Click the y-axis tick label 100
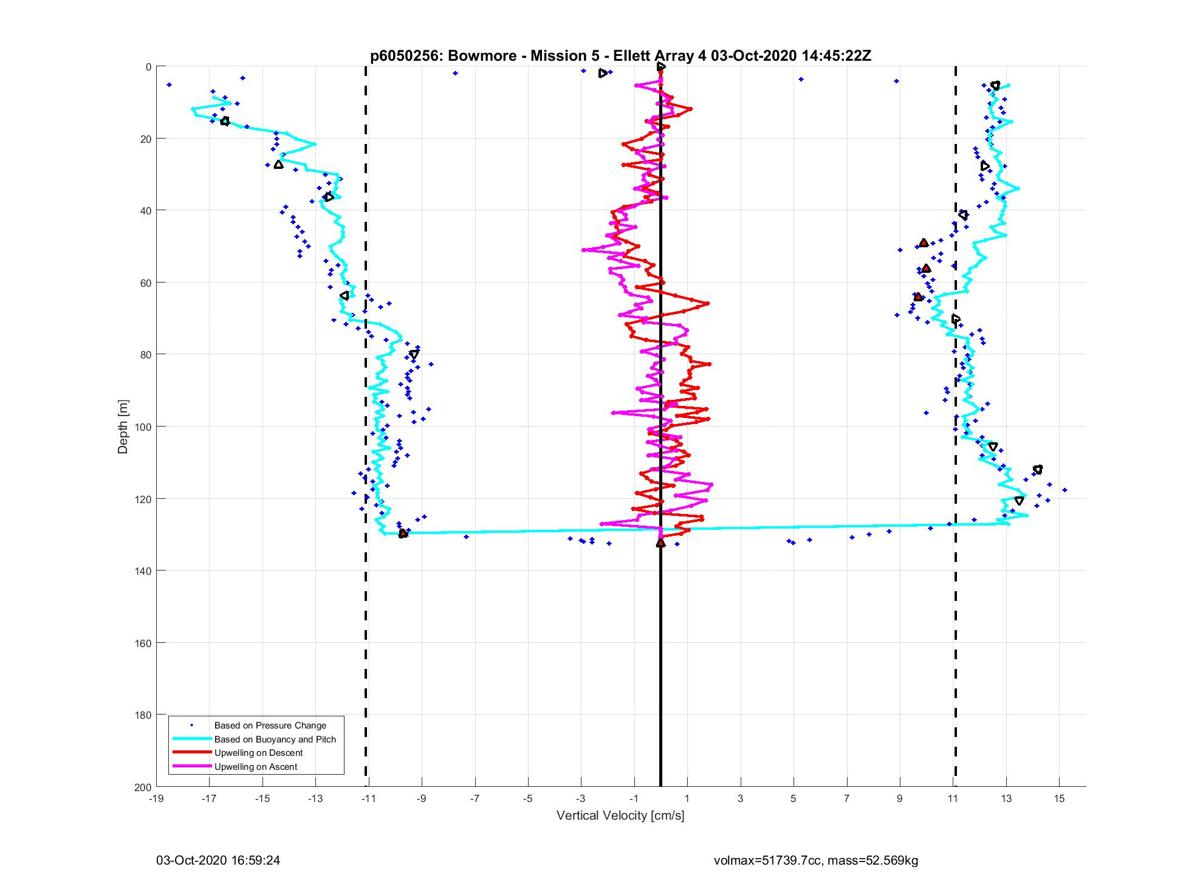 tap(141, 427)
